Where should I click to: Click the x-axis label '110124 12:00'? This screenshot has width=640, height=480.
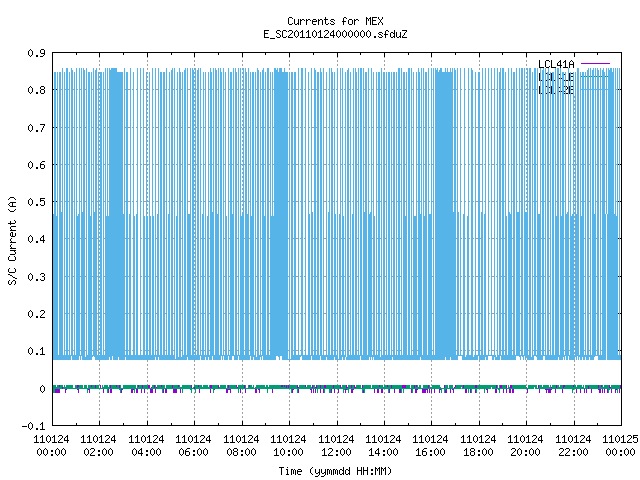[x=336, y=446]
